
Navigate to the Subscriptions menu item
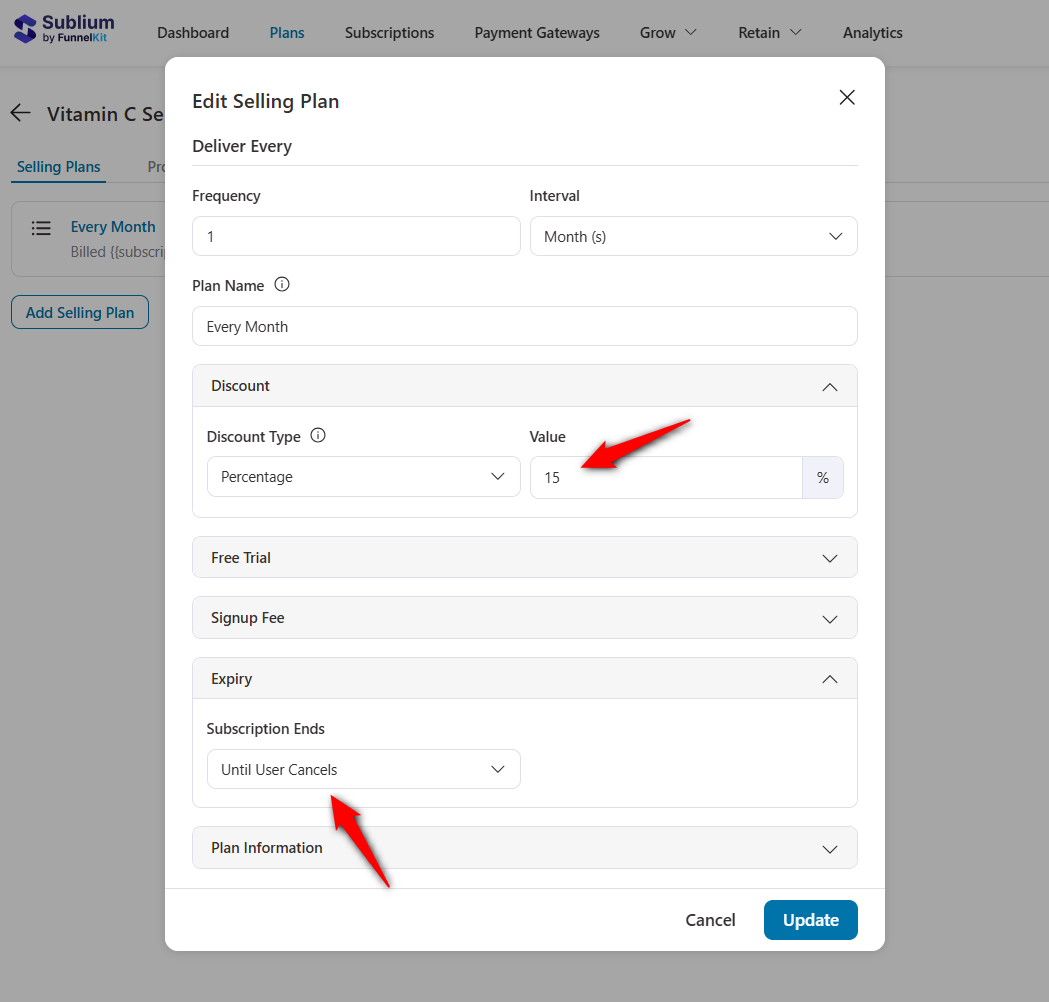pyautogui.click(x=389, y=32)
